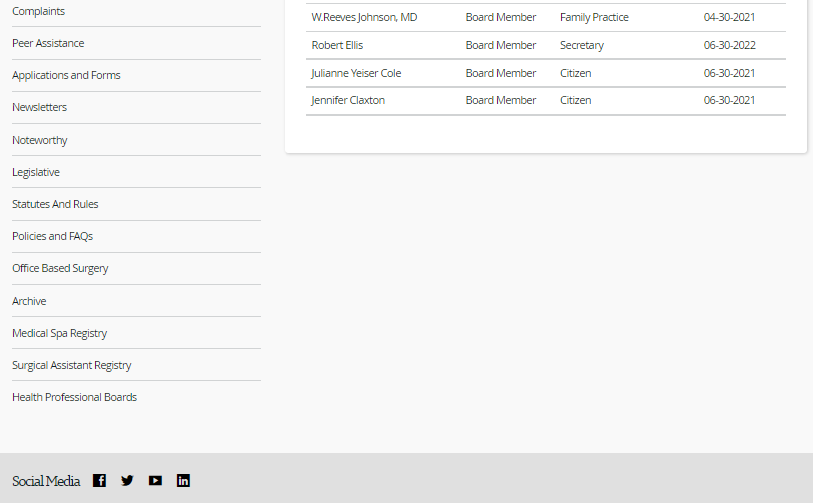Select the Secretary cell for Robert Ellis
The height and width of the screenshot is (503, 813).
point(582,45)
